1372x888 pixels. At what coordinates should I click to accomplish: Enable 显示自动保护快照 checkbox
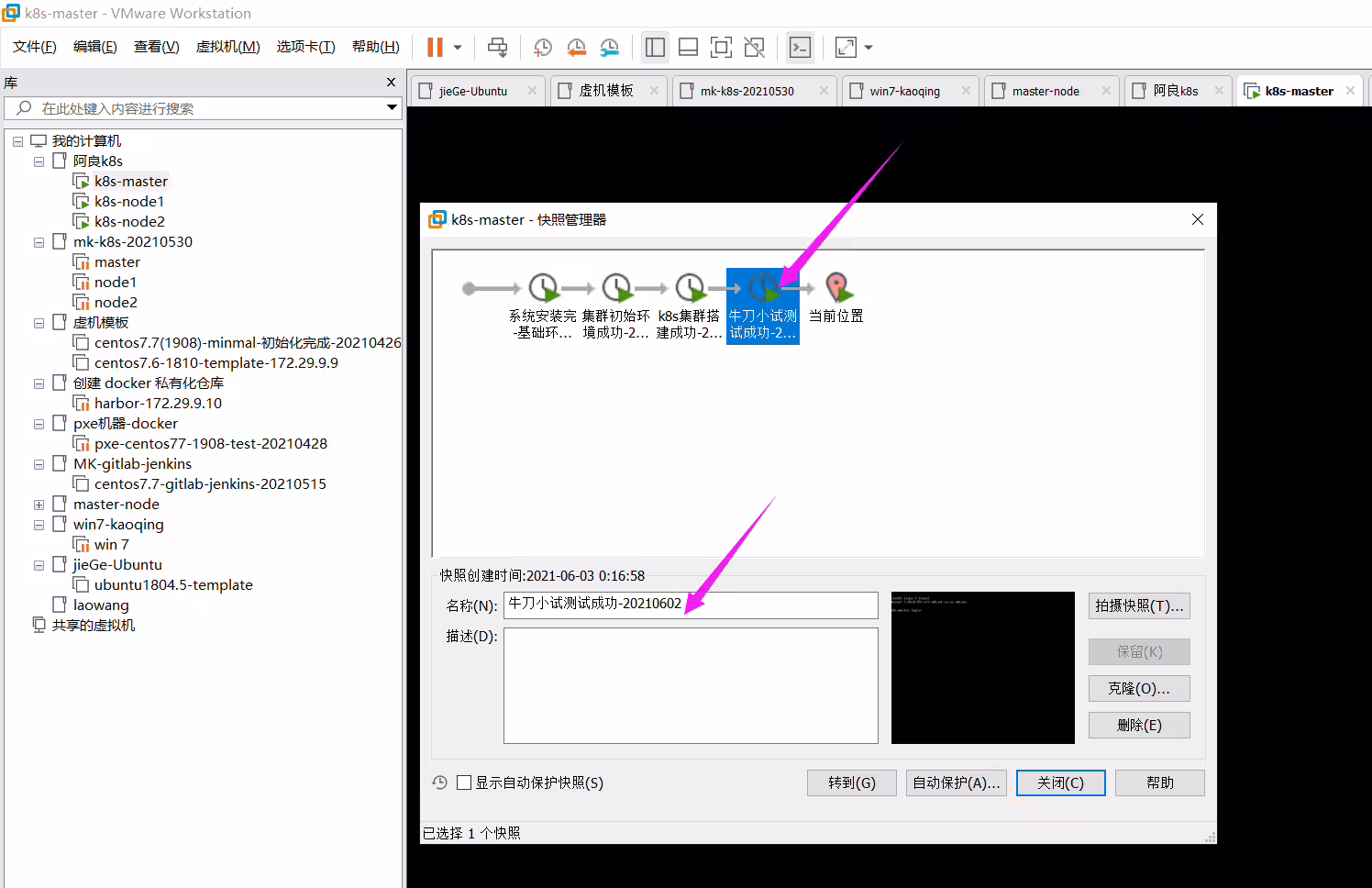464,783
